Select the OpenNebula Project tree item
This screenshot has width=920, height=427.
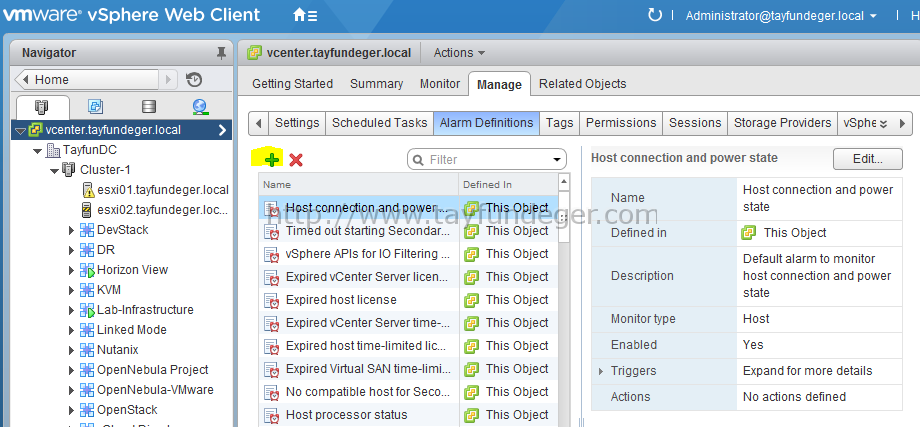153,370
